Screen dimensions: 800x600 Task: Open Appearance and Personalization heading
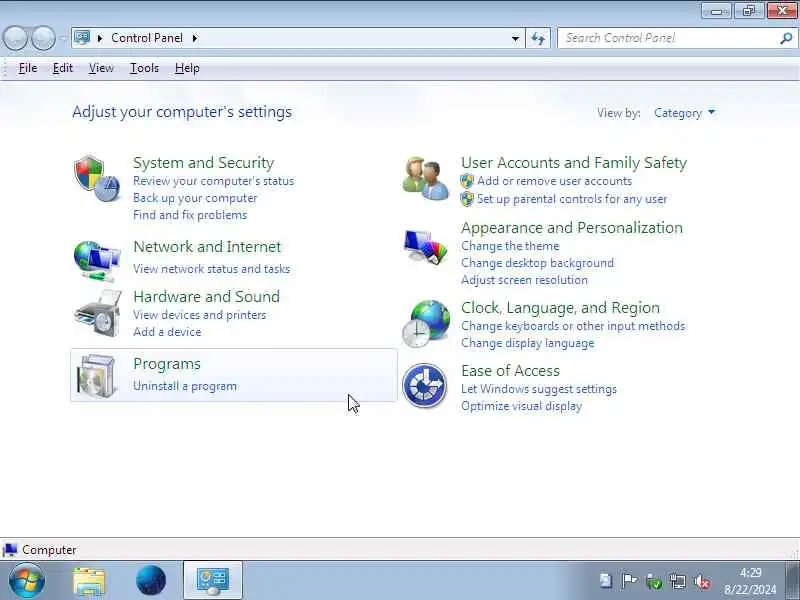[572, 228]
